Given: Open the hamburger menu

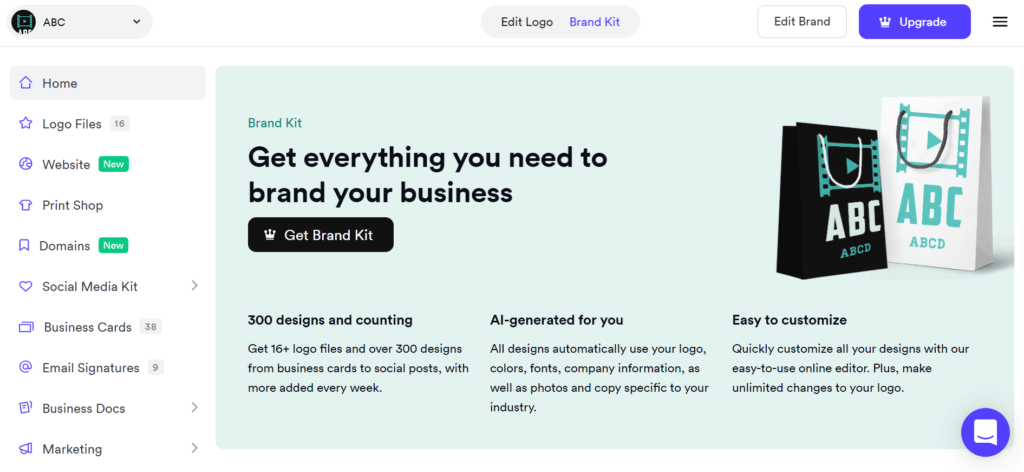Looking at the screenshot, I should click(1000, 22).
